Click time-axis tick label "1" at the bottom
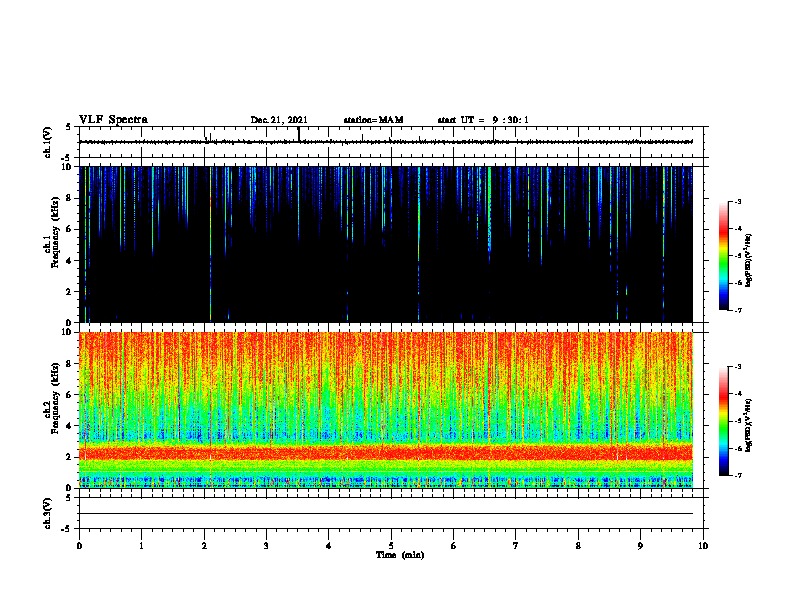 141,546
